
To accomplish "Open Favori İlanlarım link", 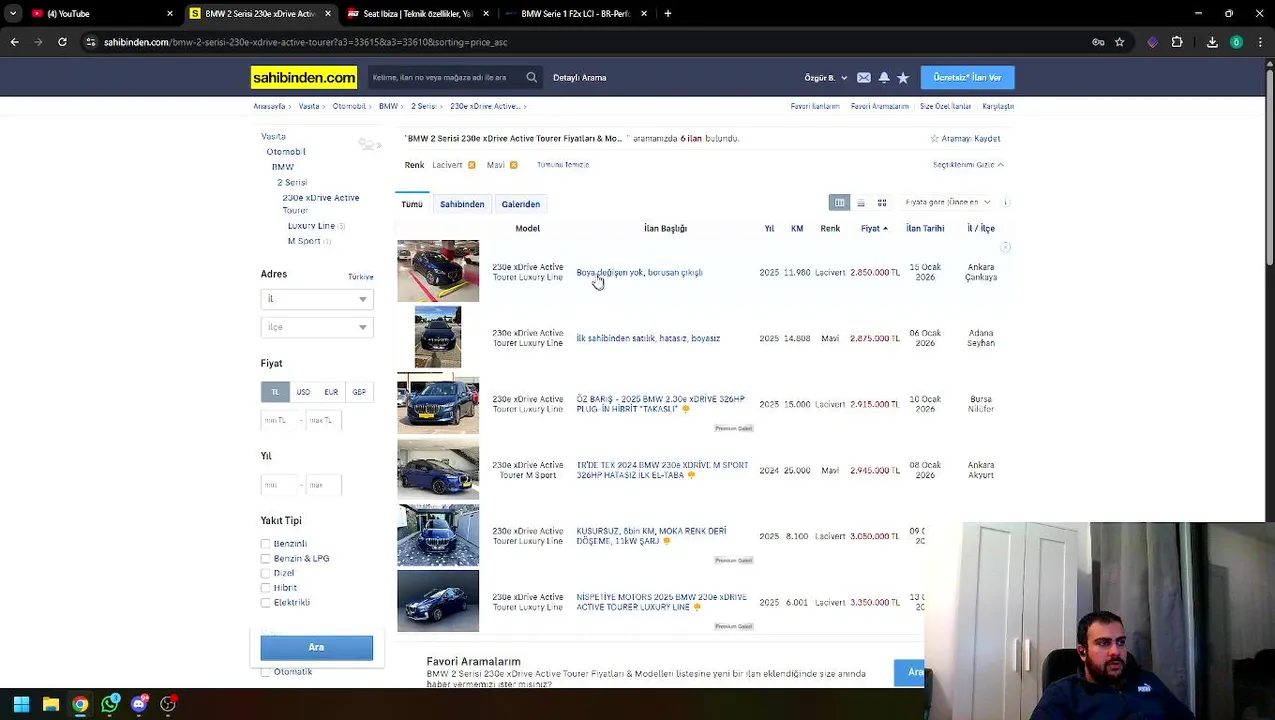I will pyautogui.click(x=815, y=106).
